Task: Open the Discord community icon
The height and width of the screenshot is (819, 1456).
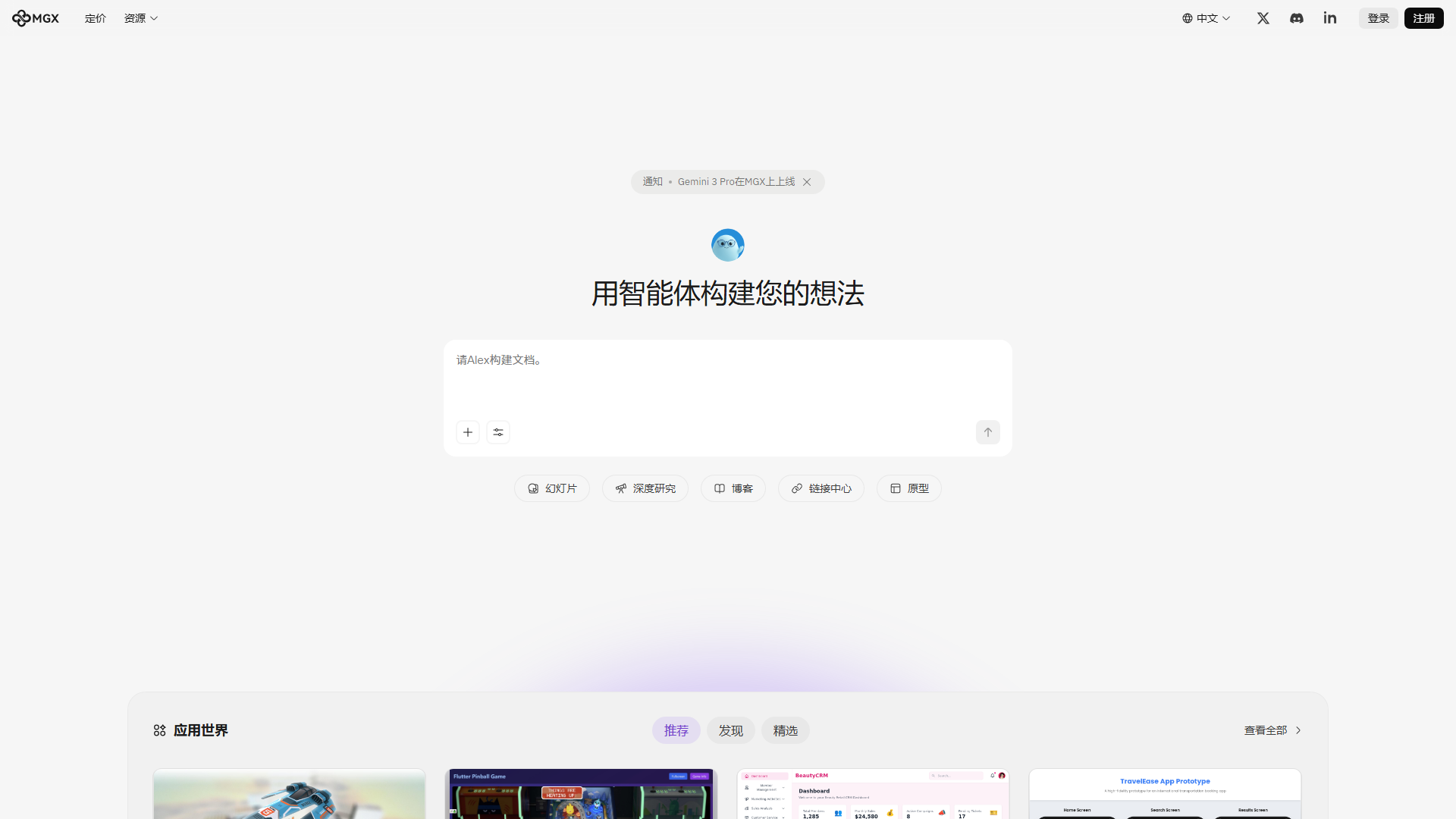Action: 1297,18
